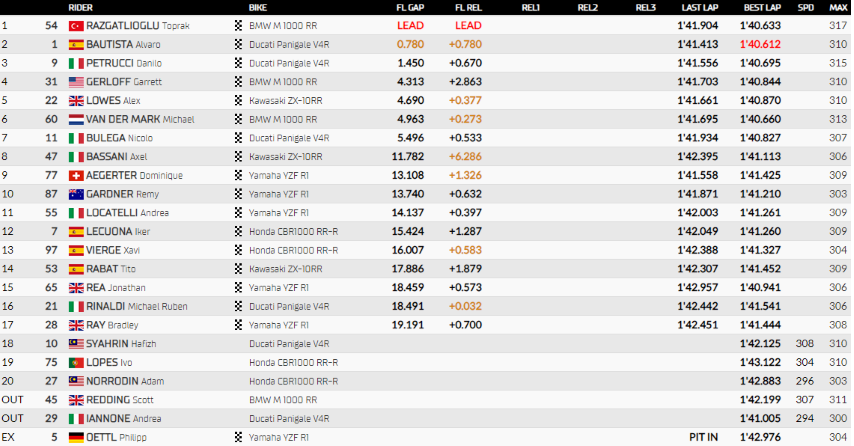
Task: Click the RIDER column header
Action: coord(81,8)
